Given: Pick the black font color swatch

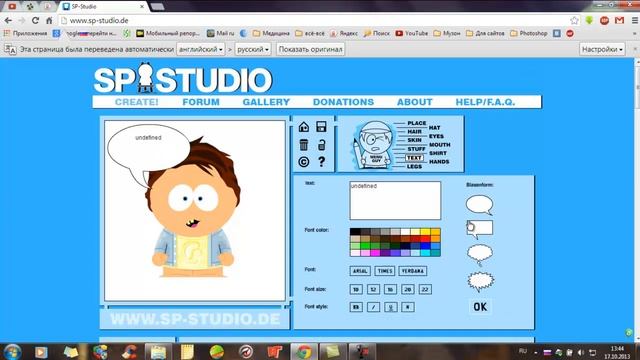Looking at the screenshot, I should (355, 232).
